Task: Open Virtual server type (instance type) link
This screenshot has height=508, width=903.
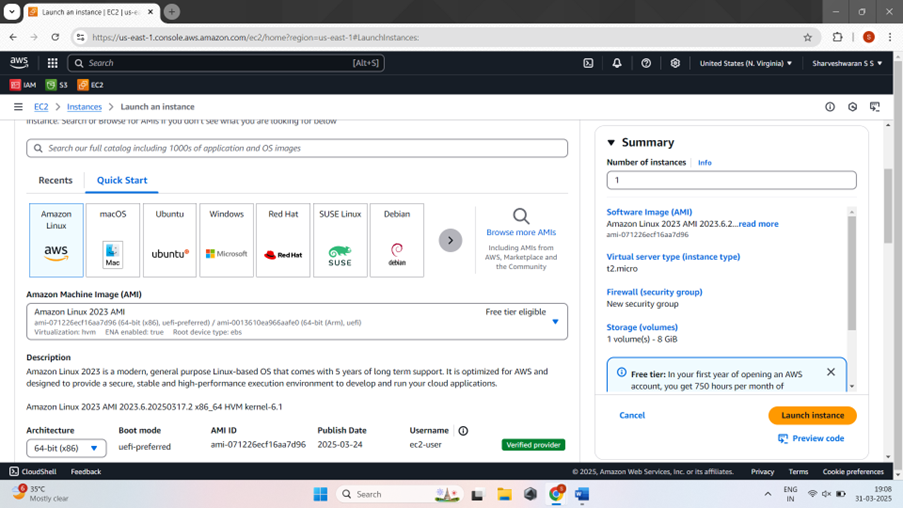Action: coord(673,257)
